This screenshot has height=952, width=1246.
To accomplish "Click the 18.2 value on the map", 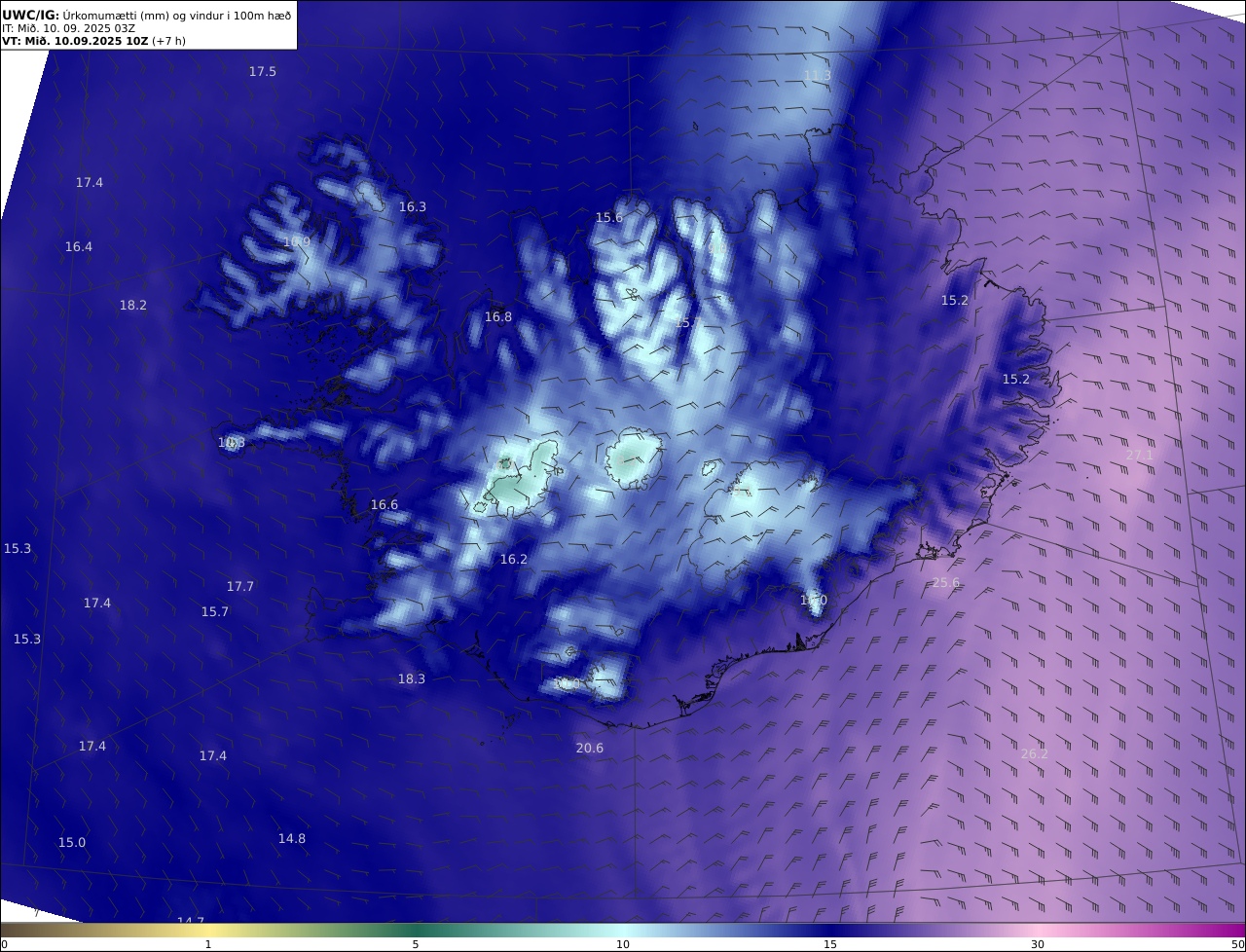I will click(133, 306).
